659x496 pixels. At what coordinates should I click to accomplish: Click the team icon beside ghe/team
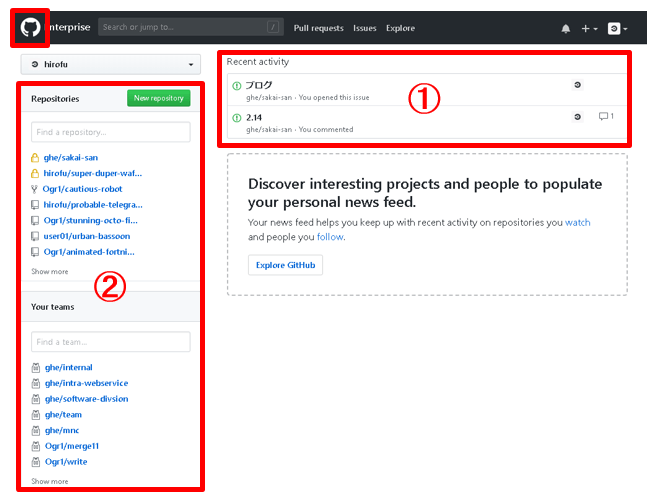pyautogui.click(x=36, y=415)
